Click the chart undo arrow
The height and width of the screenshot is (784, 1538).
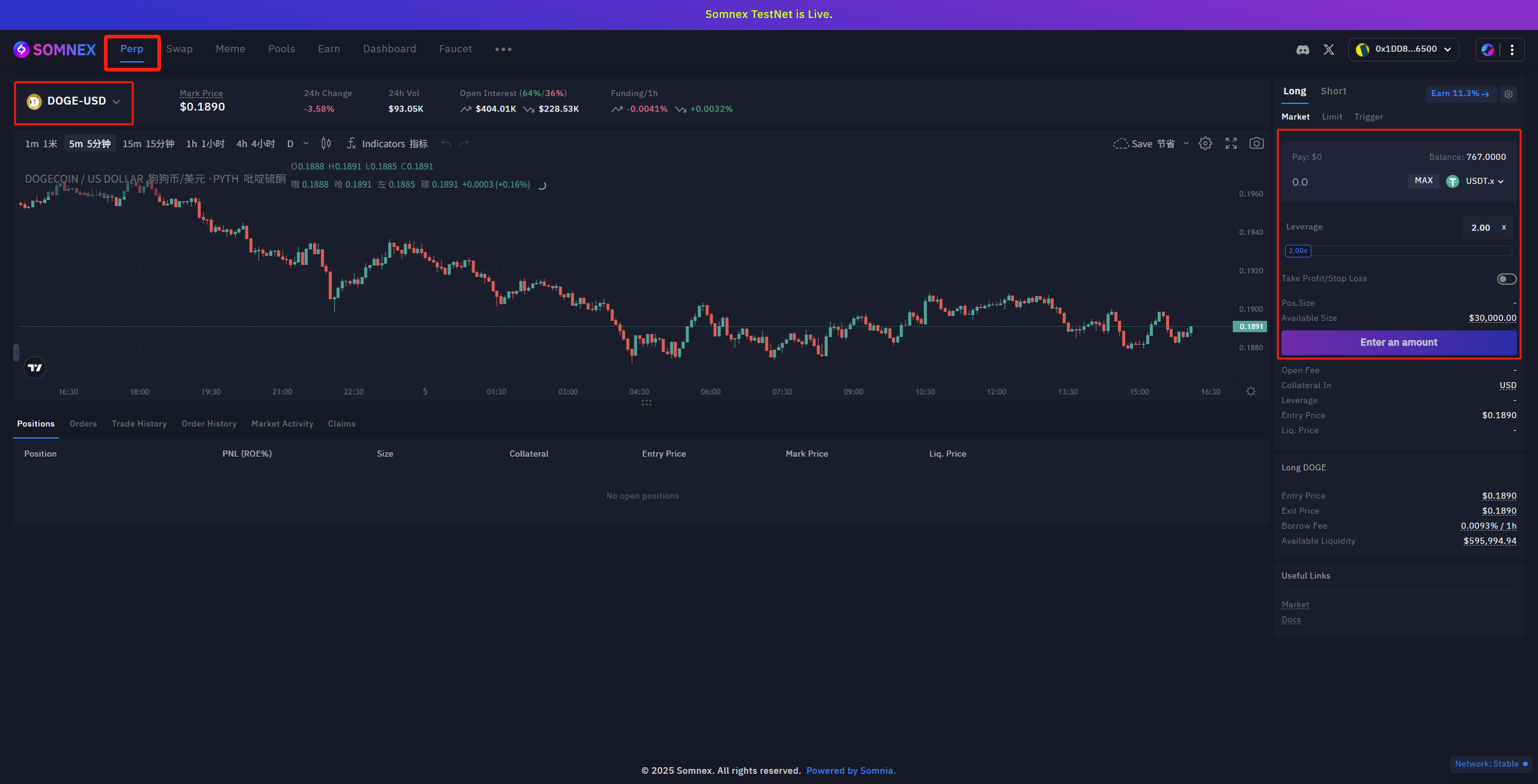(x=446, y=144)
